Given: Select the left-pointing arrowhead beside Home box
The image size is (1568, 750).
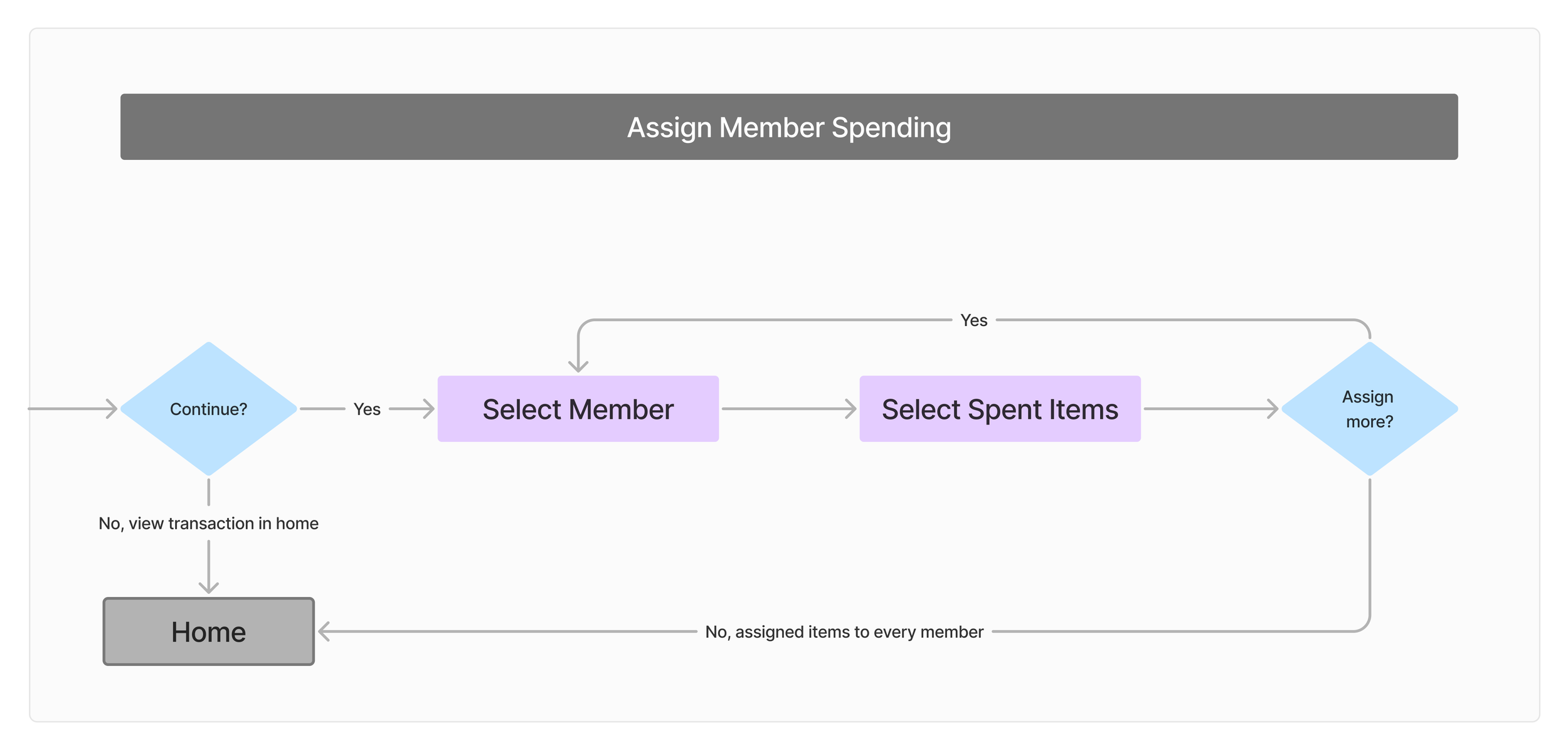Looking at the screenshot, I should [x=324, y=631].
